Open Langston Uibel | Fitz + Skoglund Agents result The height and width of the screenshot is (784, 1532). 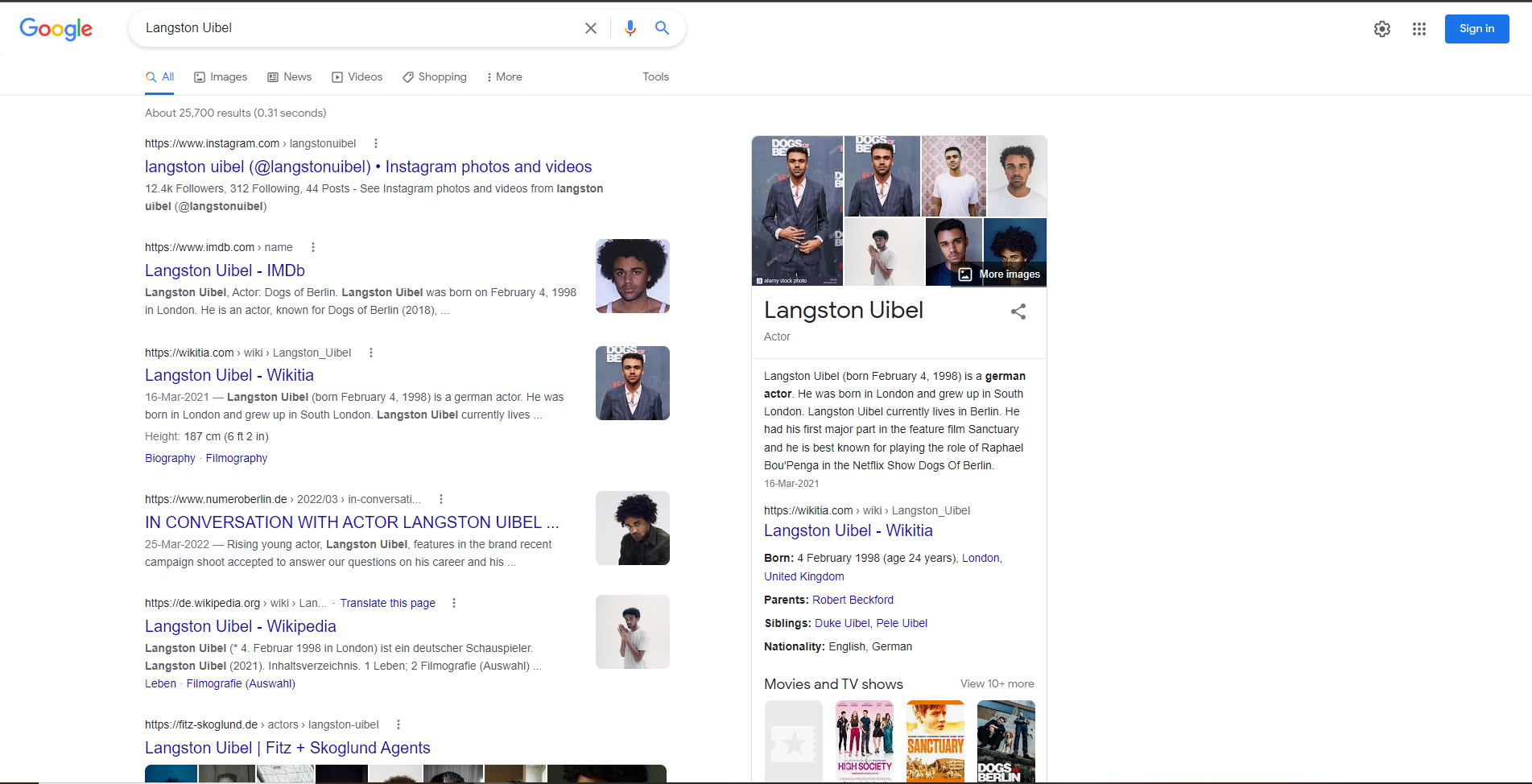tap(287, 748)
